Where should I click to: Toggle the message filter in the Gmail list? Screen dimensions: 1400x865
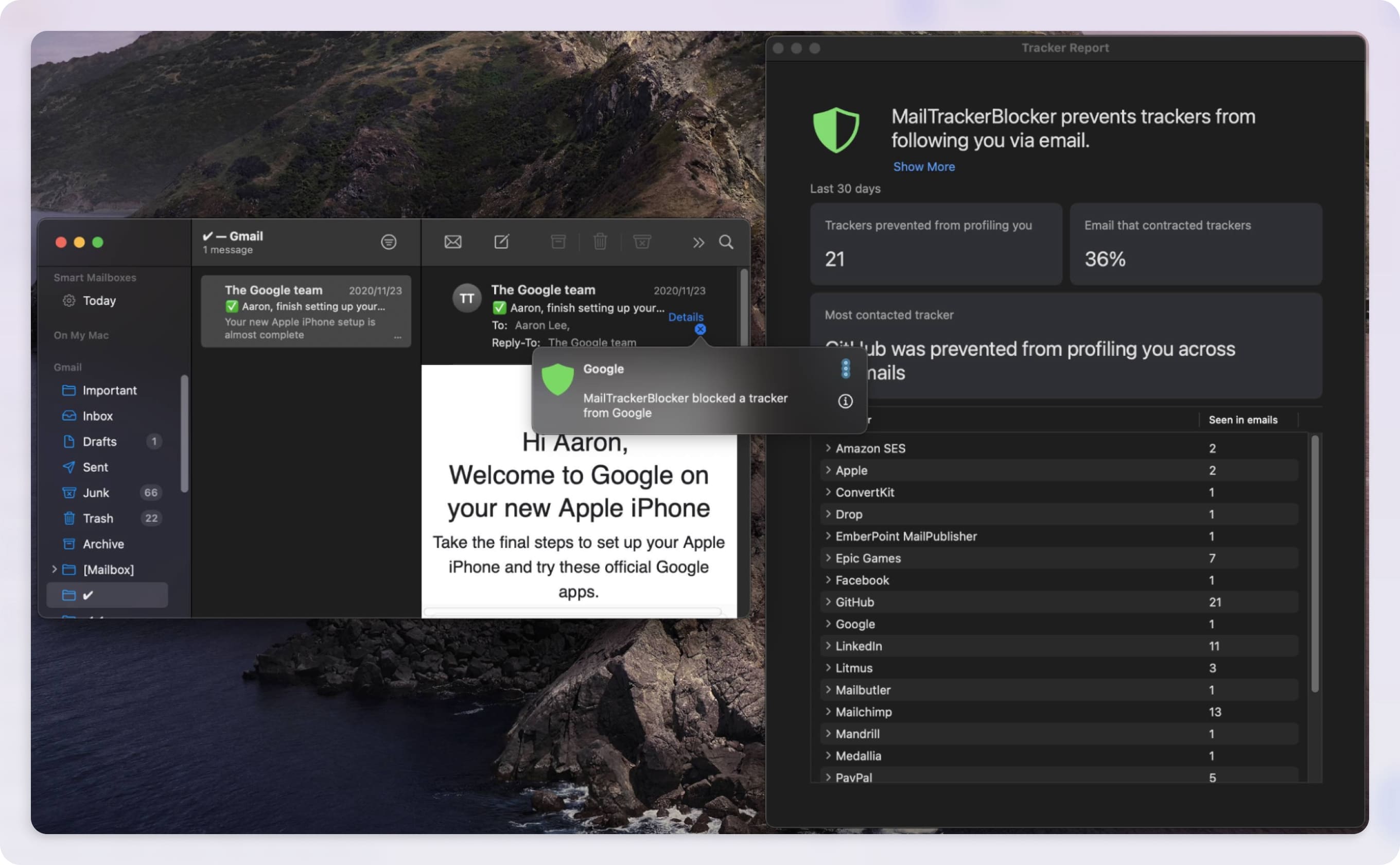coord(388,242)
